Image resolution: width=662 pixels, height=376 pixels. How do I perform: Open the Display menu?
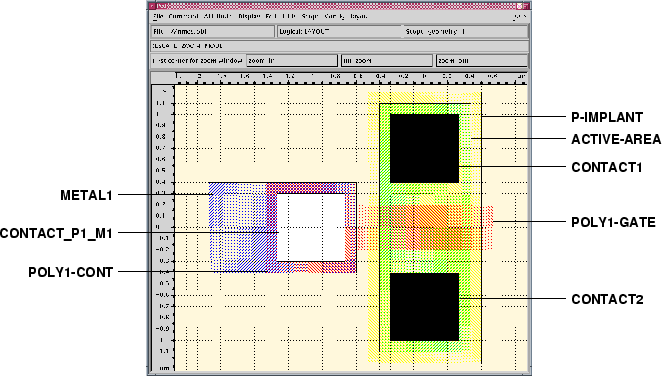pos(249,16)
